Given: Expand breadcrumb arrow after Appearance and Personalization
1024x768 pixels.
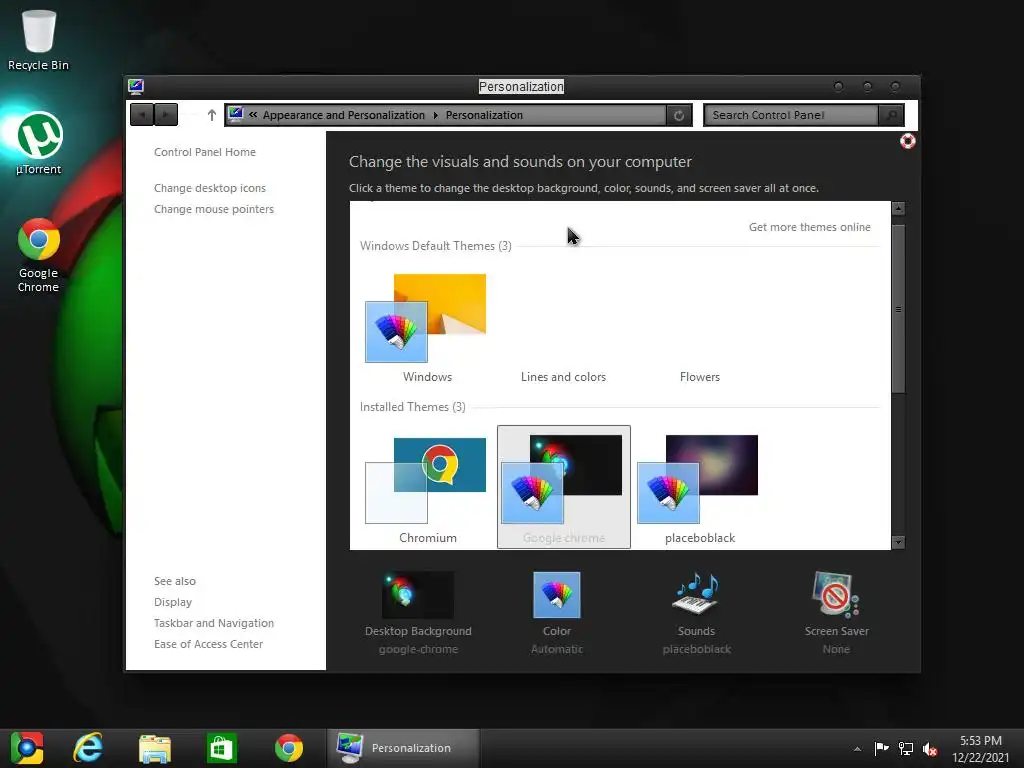Looking at the screenshot, I should coord(436,116).
